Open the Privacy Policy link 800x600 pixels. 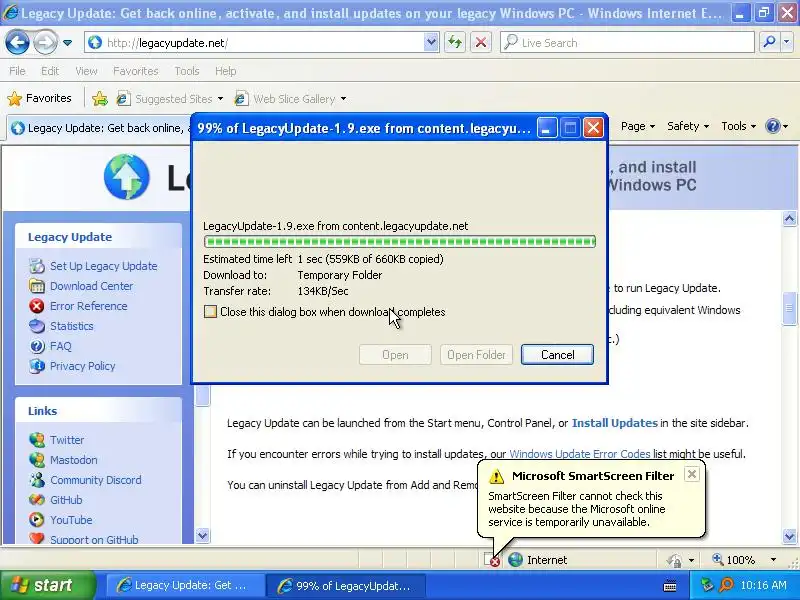coord(82,366)
